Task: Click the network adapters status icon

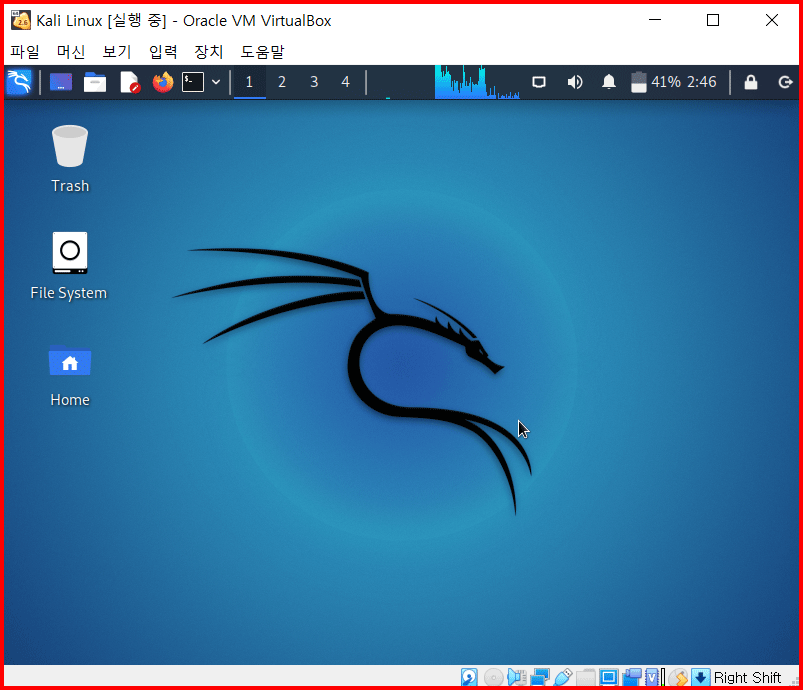Action: (540, 677)
